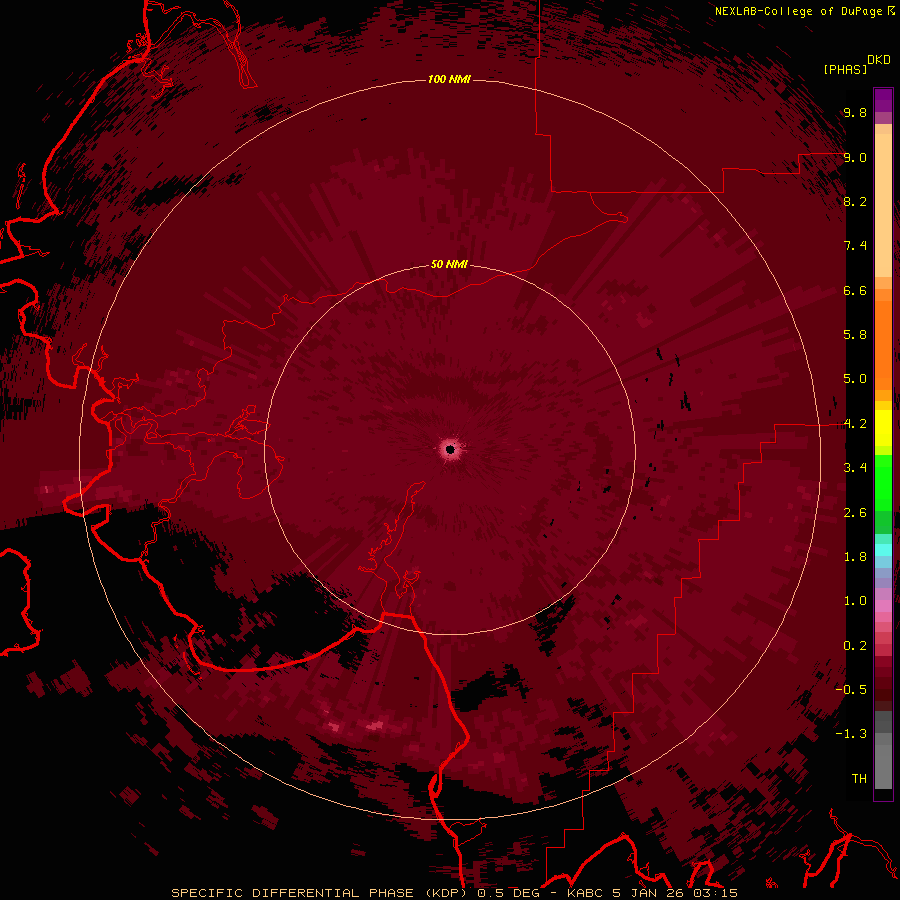The image size is (900, 900).
Task: Click the -1.3 legend value
Action: (851, 734)
